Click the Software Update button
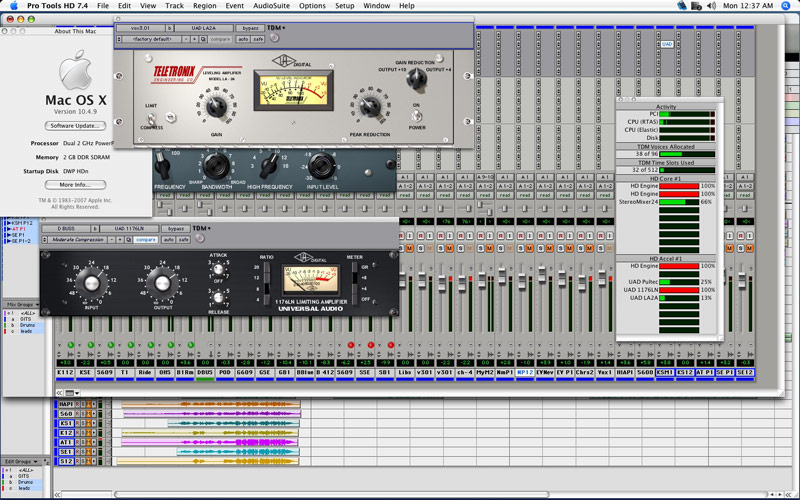The width and height of the screenshot is (800, 500). (x=77, y=125)
